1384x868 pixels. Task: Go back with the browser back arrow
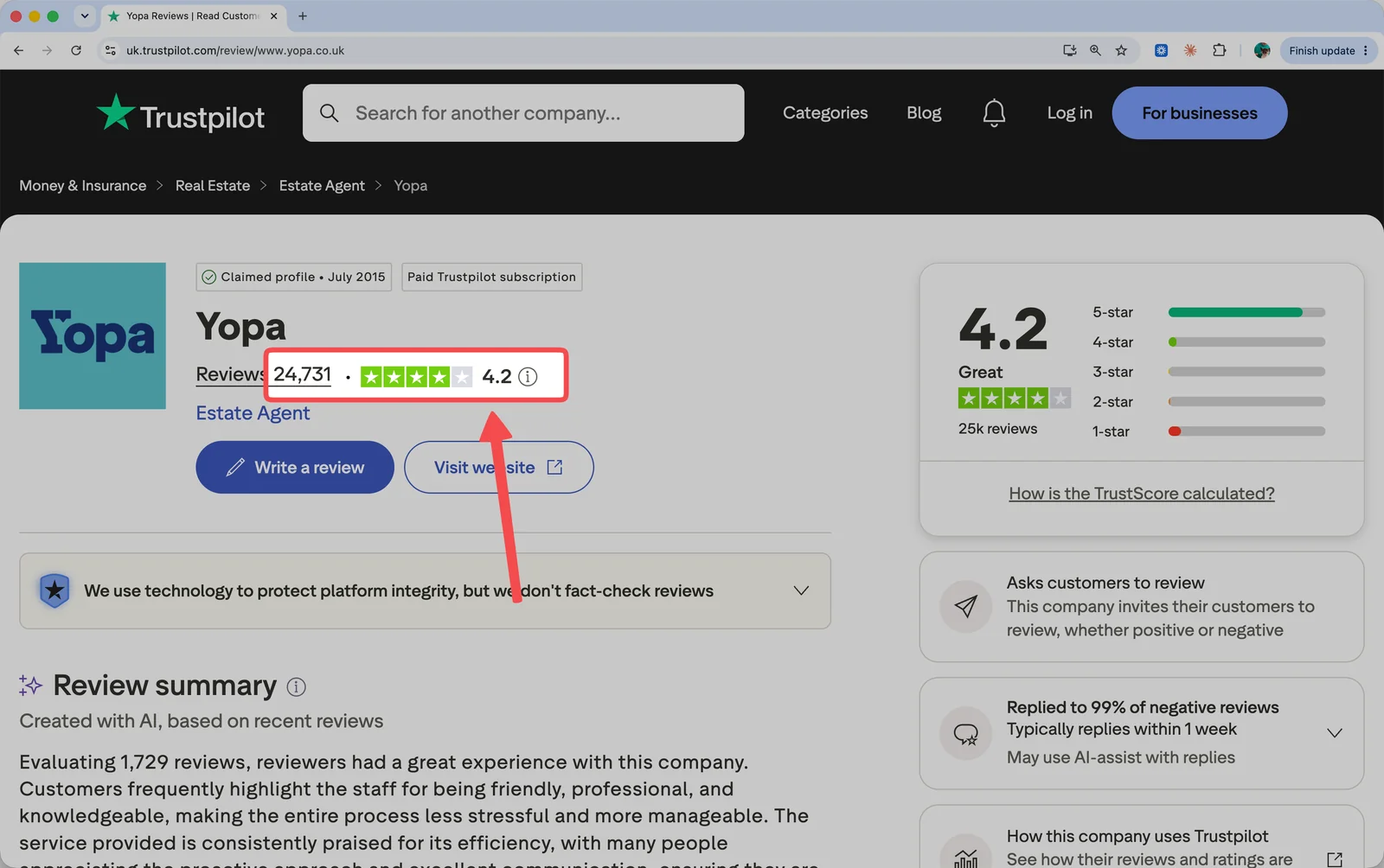point(19,50)
